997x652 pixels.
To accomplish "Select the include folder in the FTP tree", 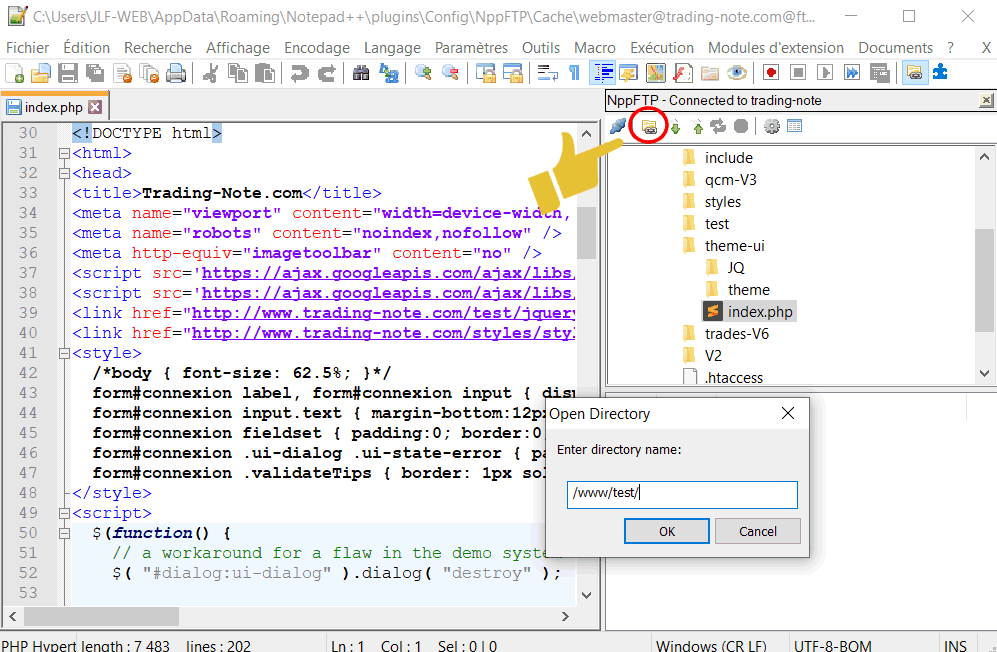I will (x=729, y=158).
